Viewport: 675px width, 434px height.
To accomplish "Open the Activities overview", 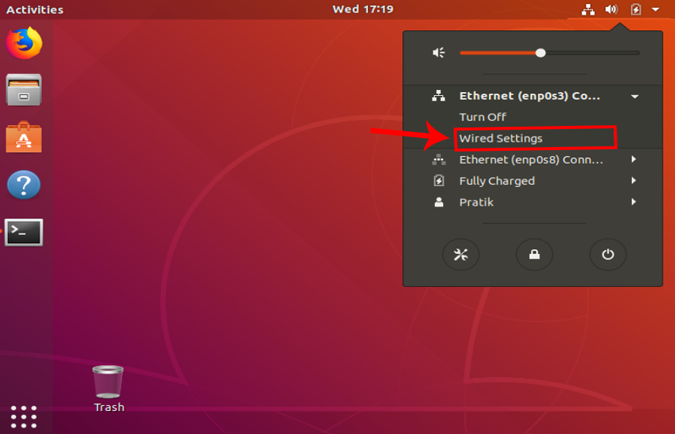I will (35, 9).
